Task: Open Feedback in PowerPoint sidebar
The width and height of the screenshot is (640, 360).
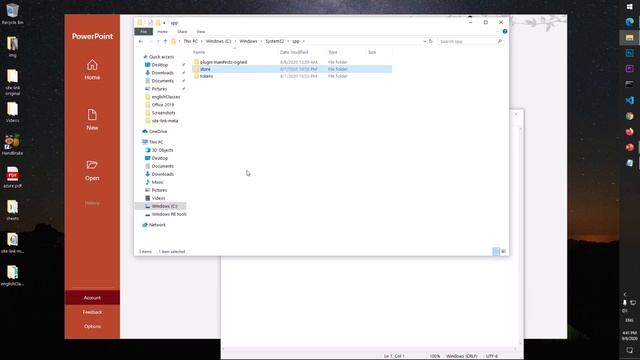Action: pos(92,312)
